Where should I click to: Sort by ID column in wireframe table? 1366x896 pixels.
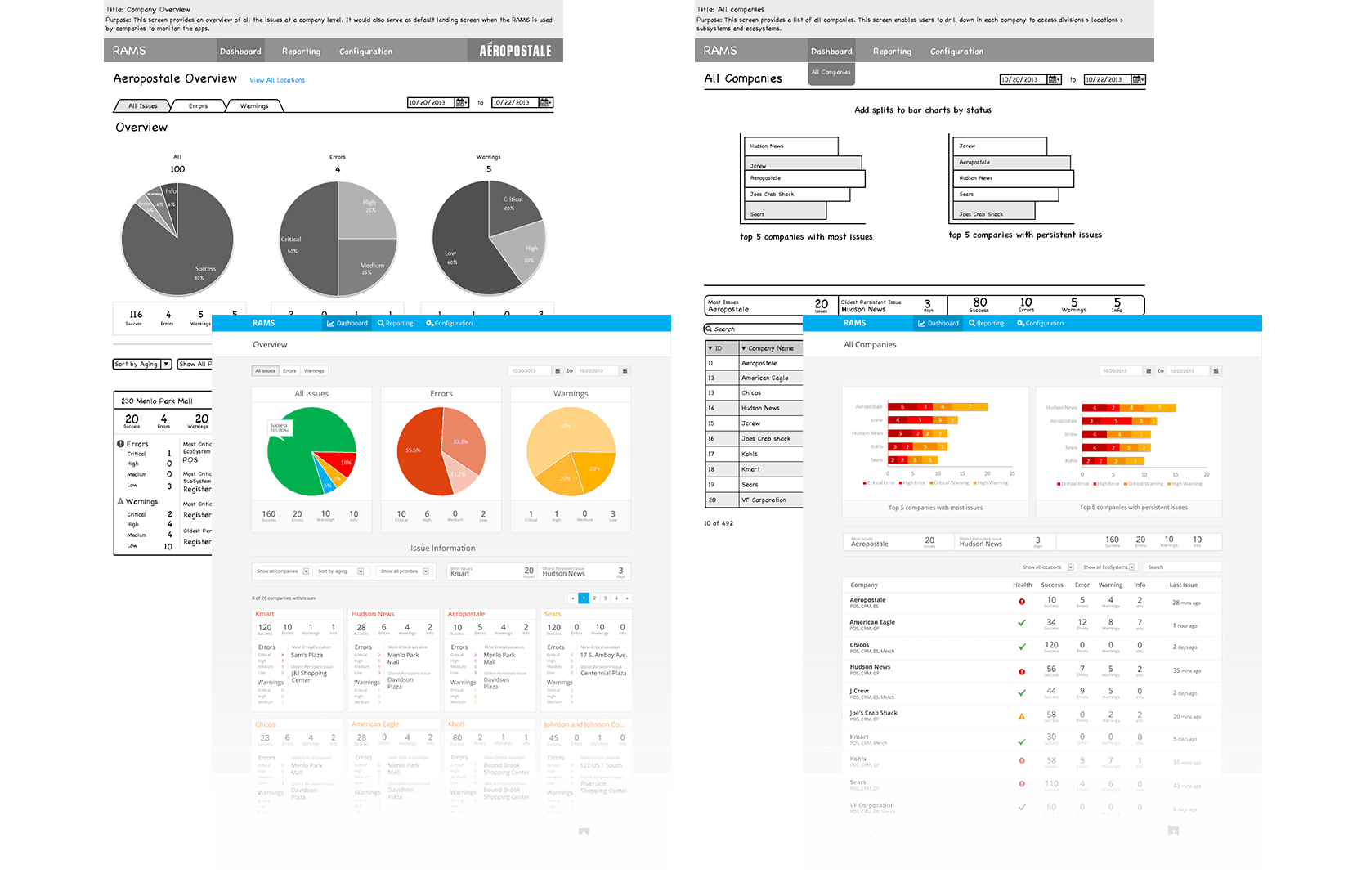[722, 348]
